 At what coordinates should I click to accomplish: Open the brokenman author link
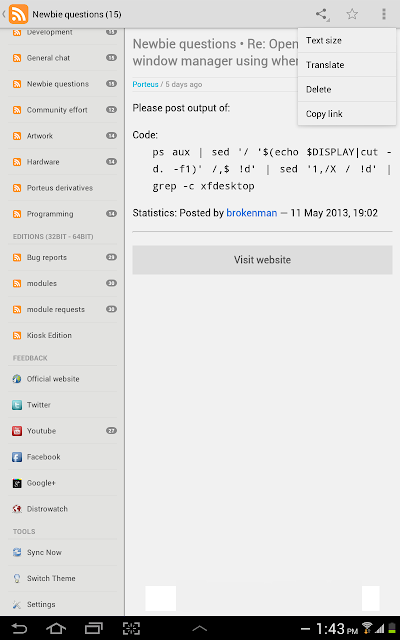tap(251, 213)
